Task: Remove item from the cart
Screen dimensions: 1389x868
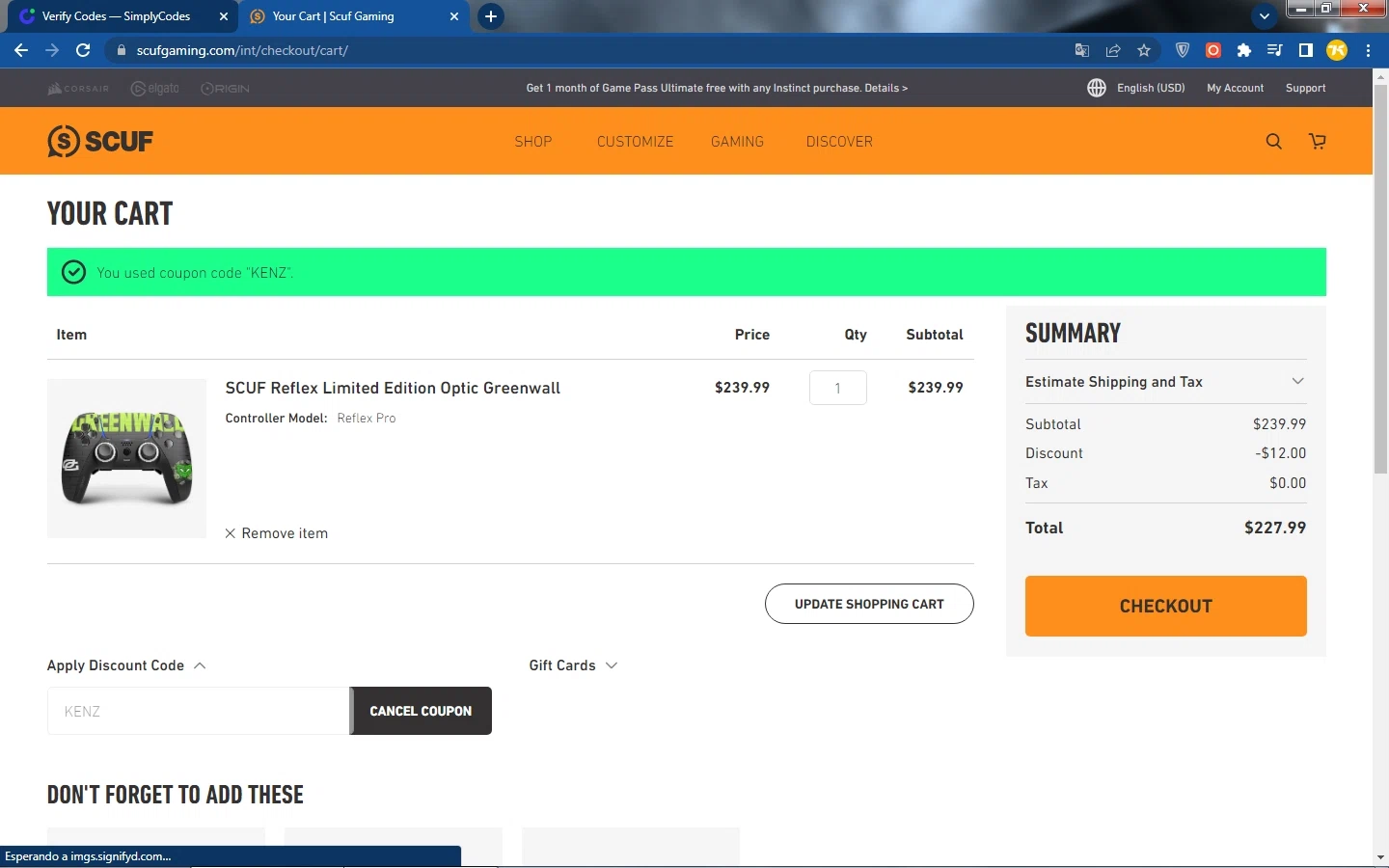Action: (x=277, y=533)
